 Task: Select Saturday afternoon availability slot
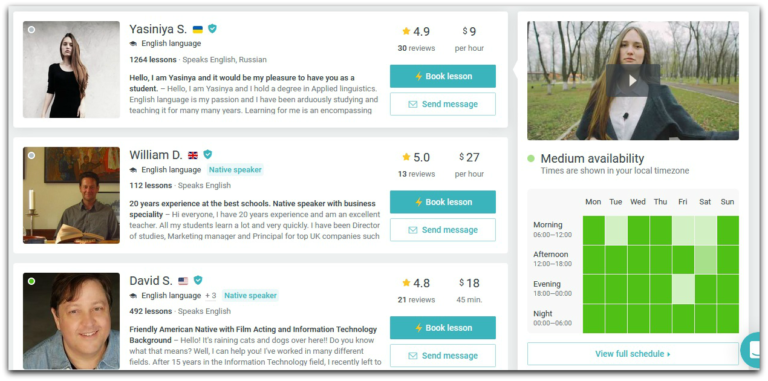tap(705, 260)
